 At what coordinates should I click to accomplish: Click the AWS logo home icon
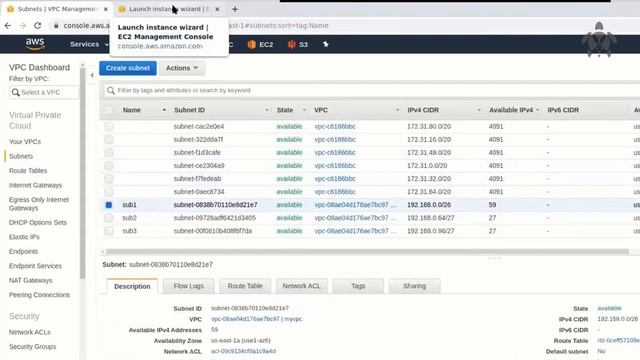click(x=35, y=44)
